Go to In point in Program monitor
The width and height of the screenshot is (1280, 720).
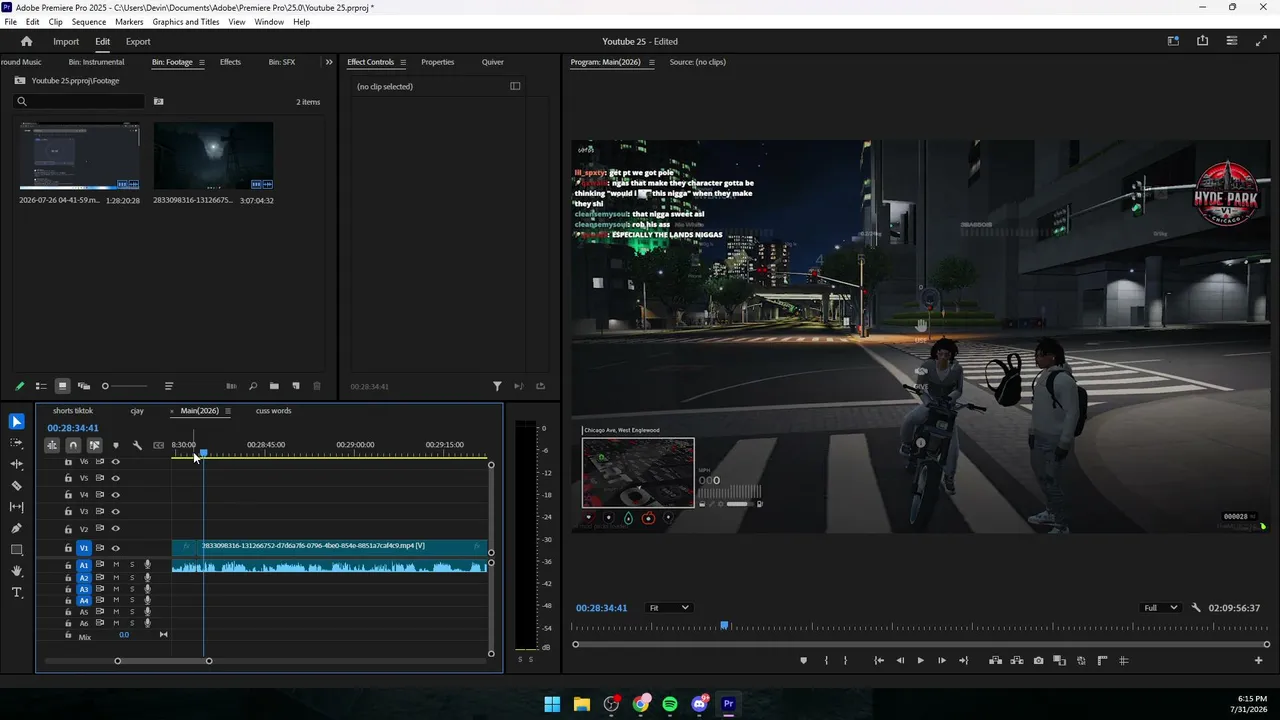tap(878, 660)
